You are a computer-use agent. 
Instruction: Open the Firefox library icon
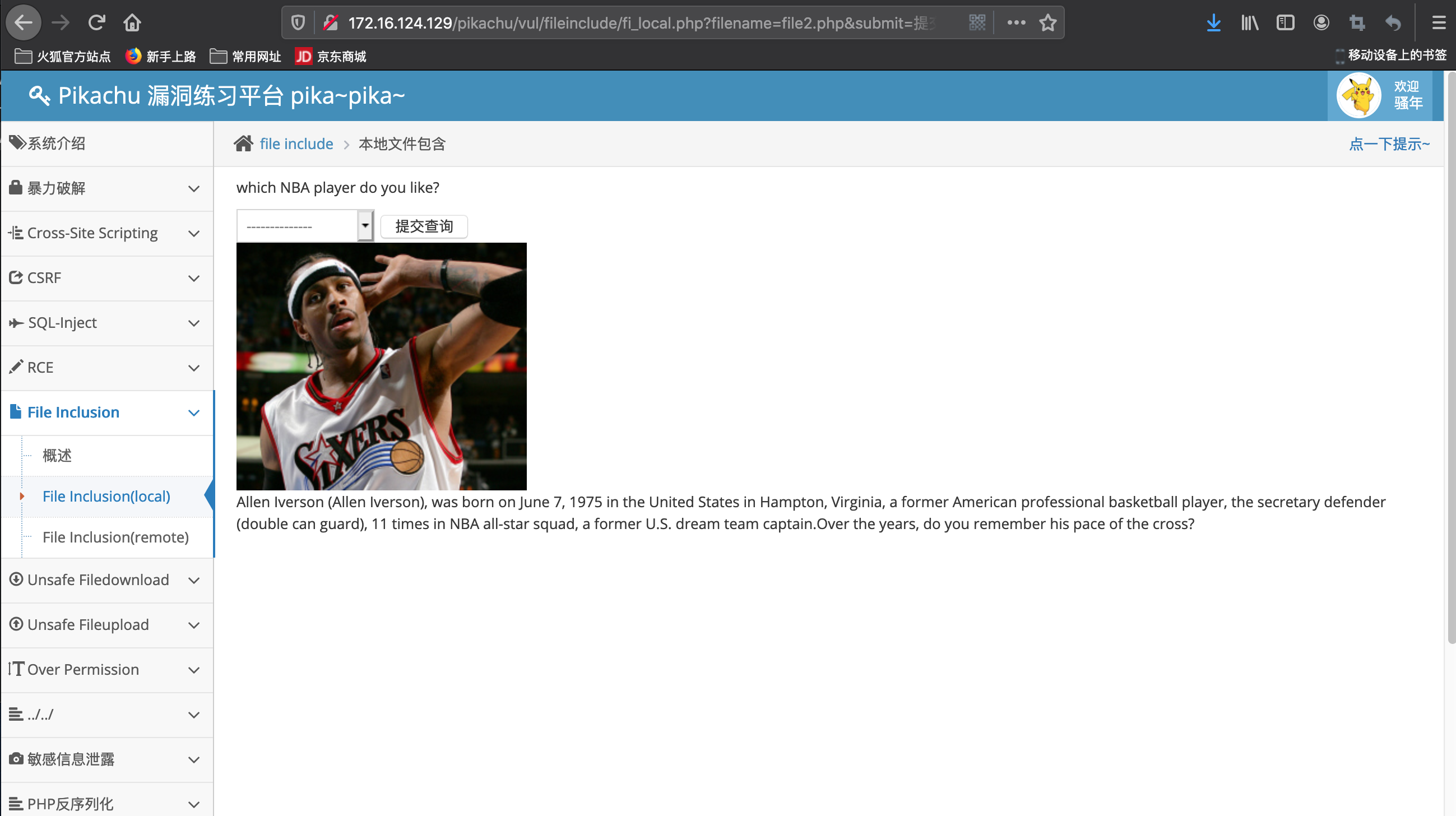coord(1249,22)
